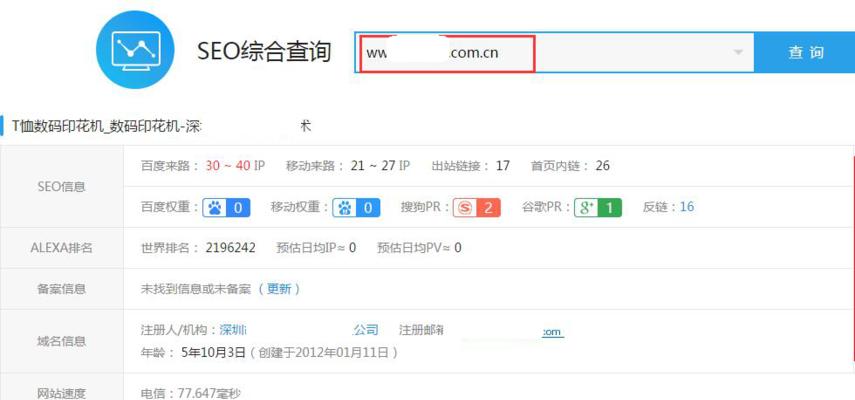Click the world rank 2196242
855x400 pixels.
pos(231,248)
